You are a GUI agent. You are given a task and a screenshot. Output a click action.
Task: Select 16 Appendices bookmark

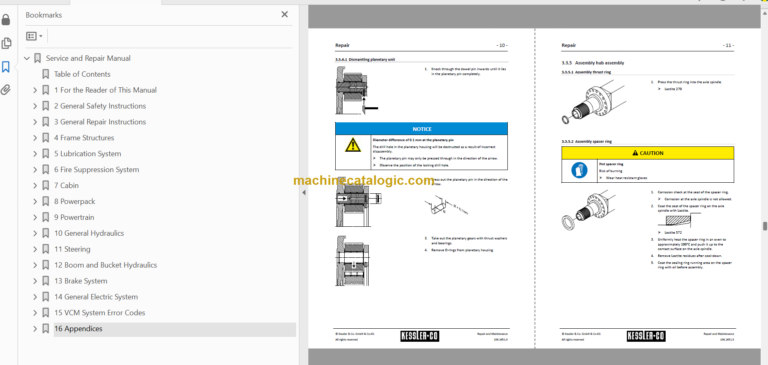click(78, 329)
